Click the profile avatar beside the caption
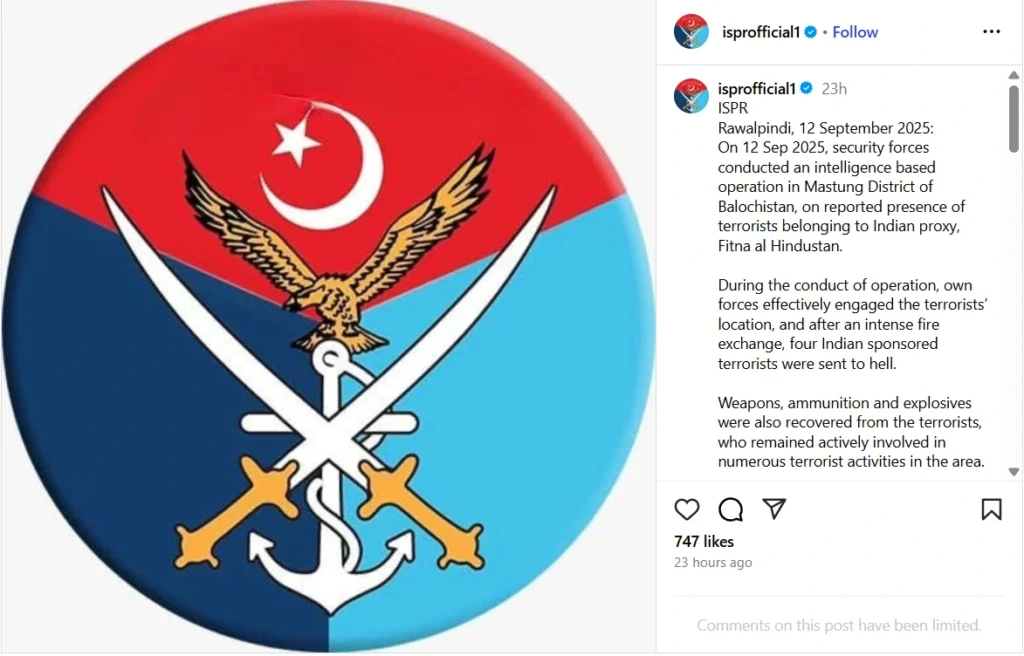This screenshot has height=656, width=1024. click(692, 96)
